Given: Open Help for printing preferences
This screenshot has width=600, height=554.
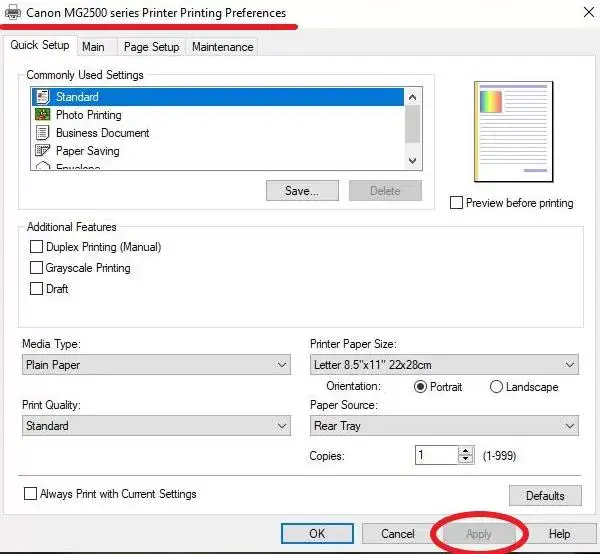Looking at the screenshot, I should pos(559,533).
